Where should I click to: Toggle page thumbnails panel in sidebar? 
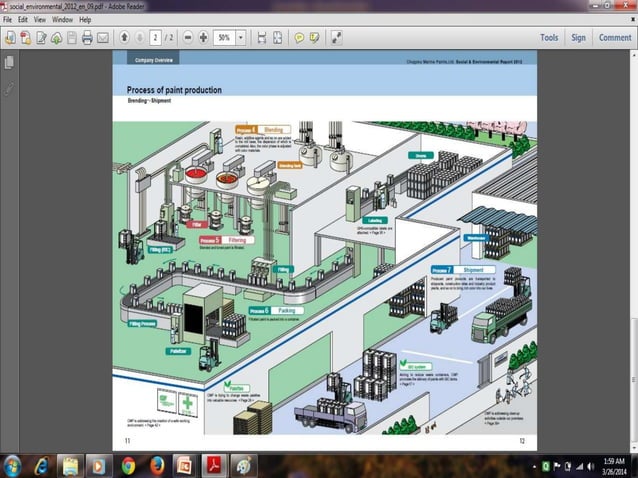[9, 63]
